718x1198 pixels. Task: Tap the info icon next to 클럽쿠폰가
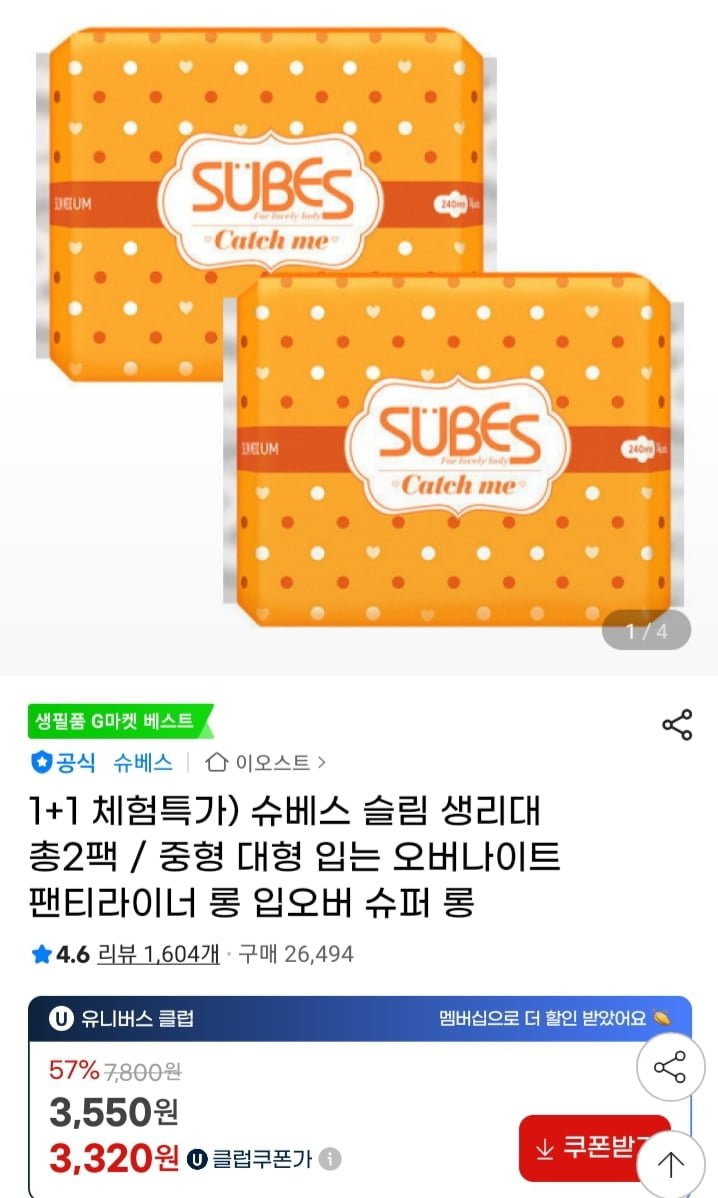[329, 1159]
